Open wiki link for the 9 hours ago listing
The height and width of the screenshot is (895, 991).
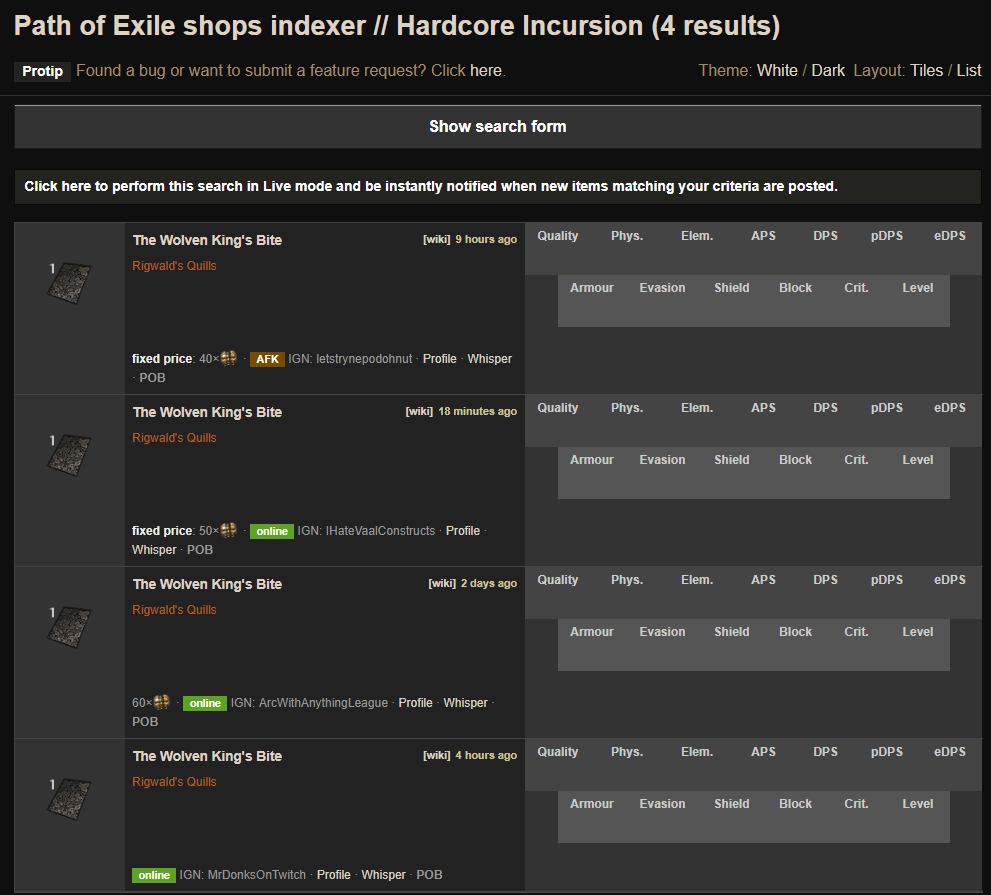(x=437, y=239)
